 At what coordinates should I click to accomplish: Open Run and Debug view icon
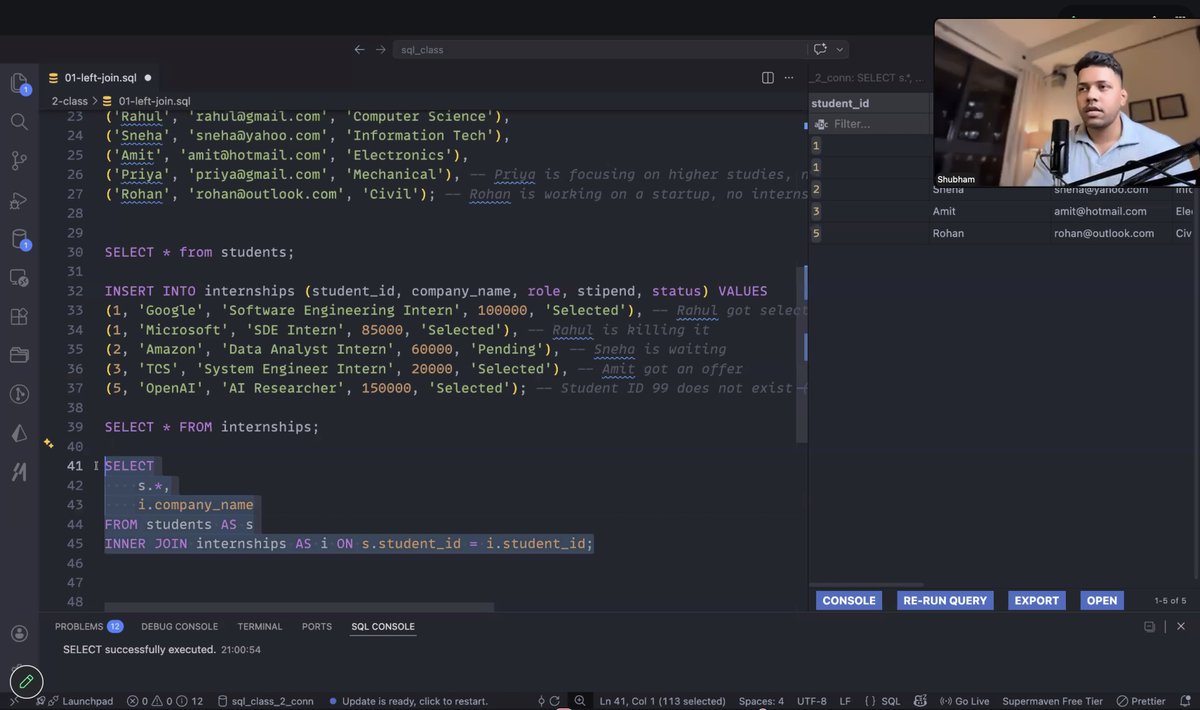click(19, 200)
